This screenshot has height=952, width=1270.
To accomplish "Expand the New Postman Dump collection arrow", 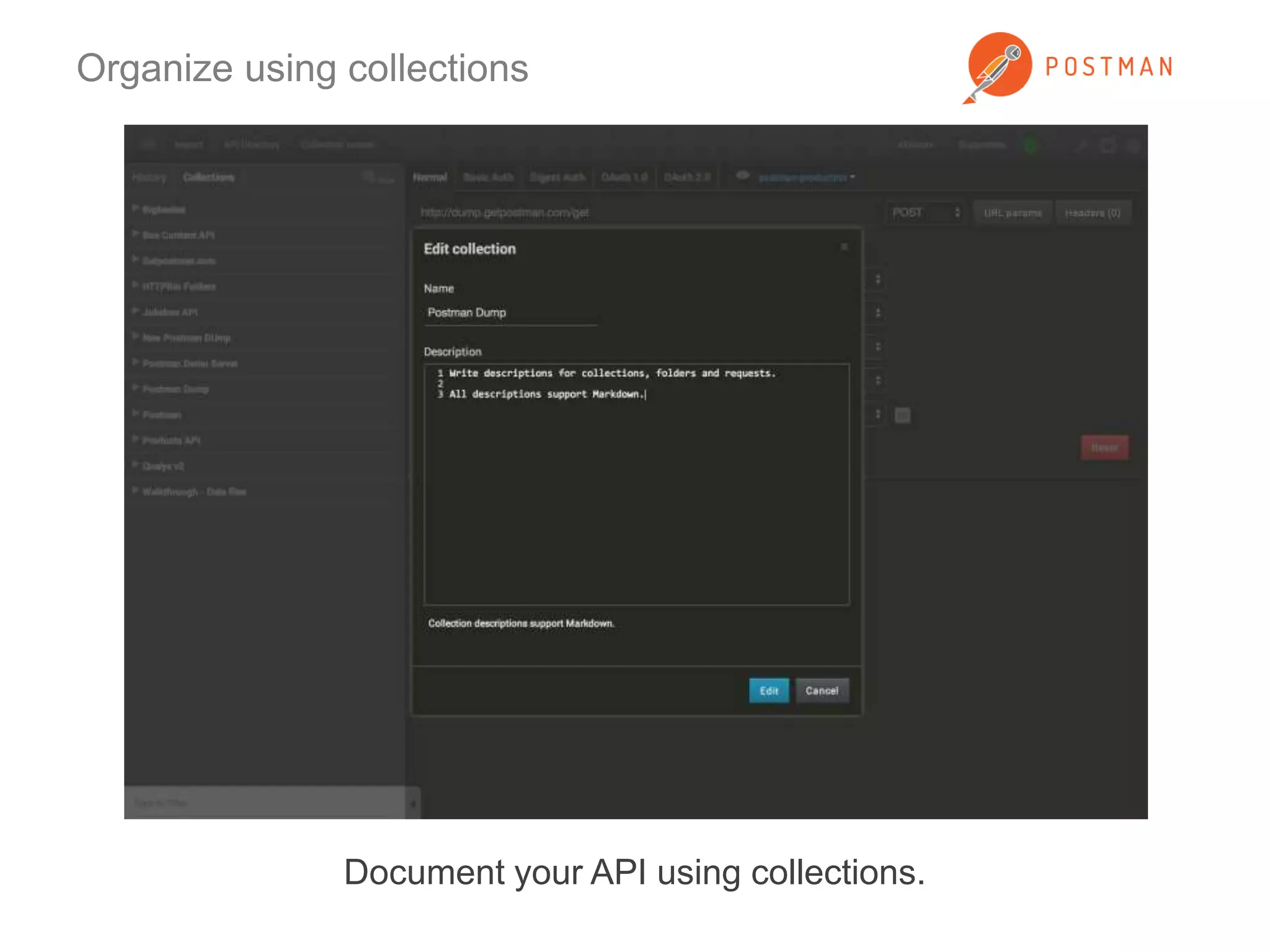I will 135,337.
